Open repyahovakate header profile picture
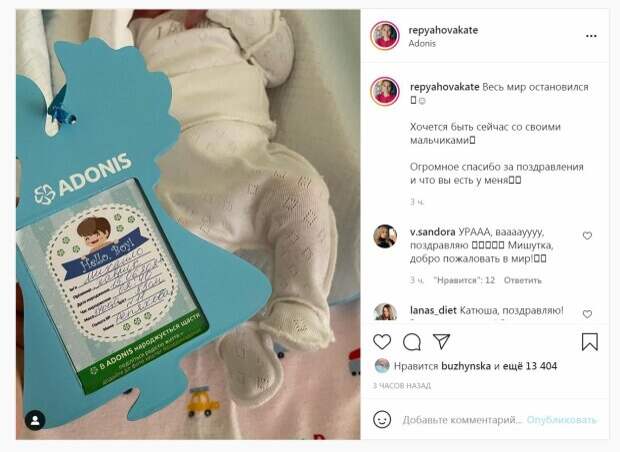620x452 pixels. 385,36
